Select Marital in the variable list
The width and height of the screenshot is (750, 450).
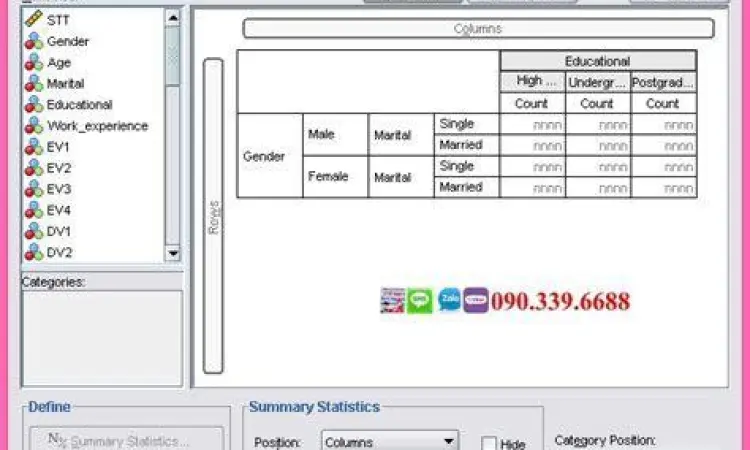point(66,84)
